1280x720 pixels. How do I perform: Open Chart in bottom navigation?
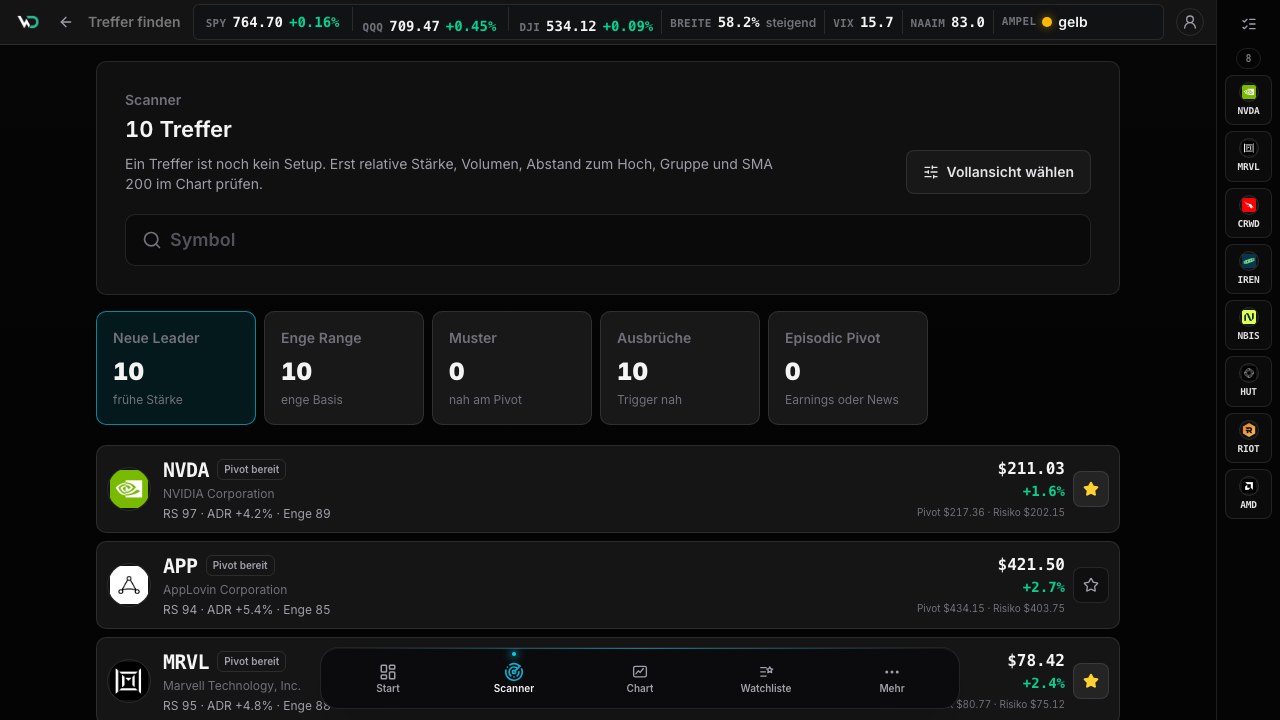(x=640, y=679)
